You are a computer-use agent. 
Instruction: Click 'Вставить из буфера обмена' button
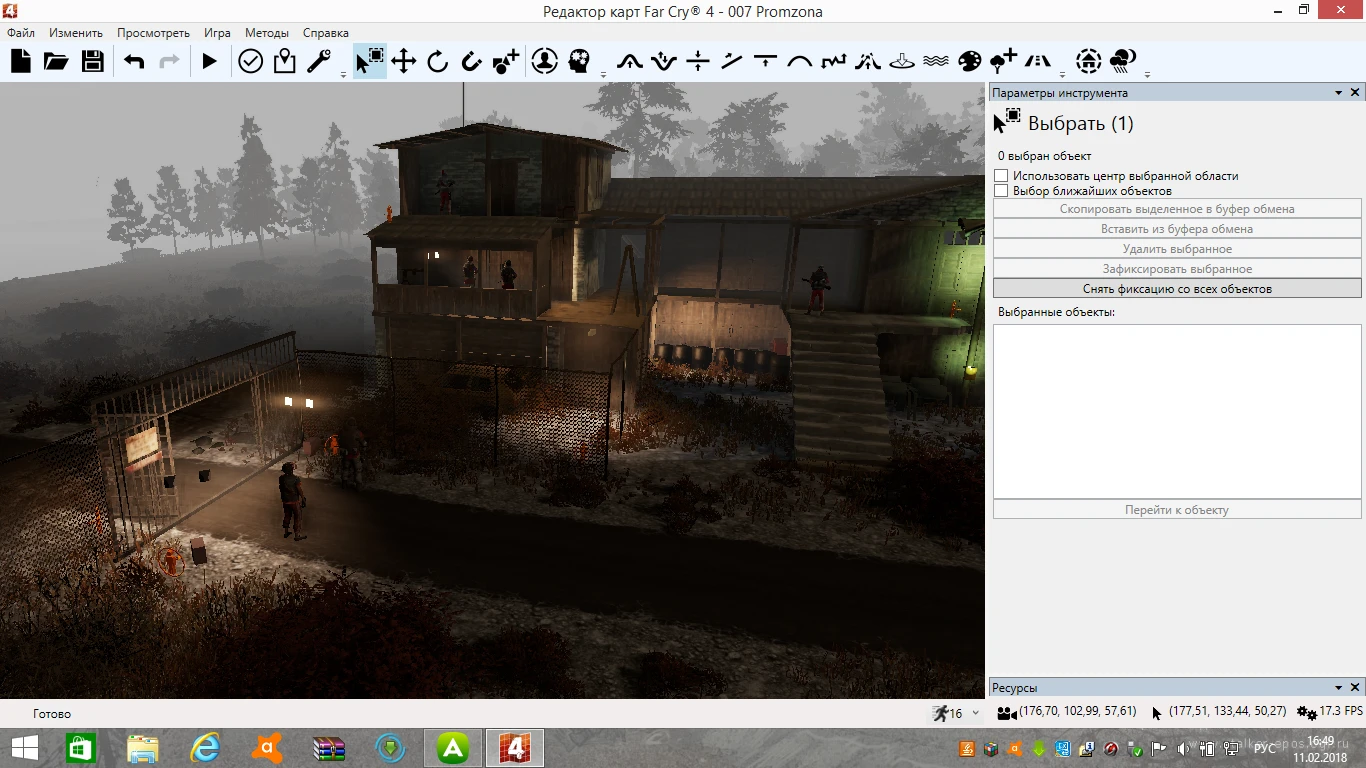(x=1177, y=229)
